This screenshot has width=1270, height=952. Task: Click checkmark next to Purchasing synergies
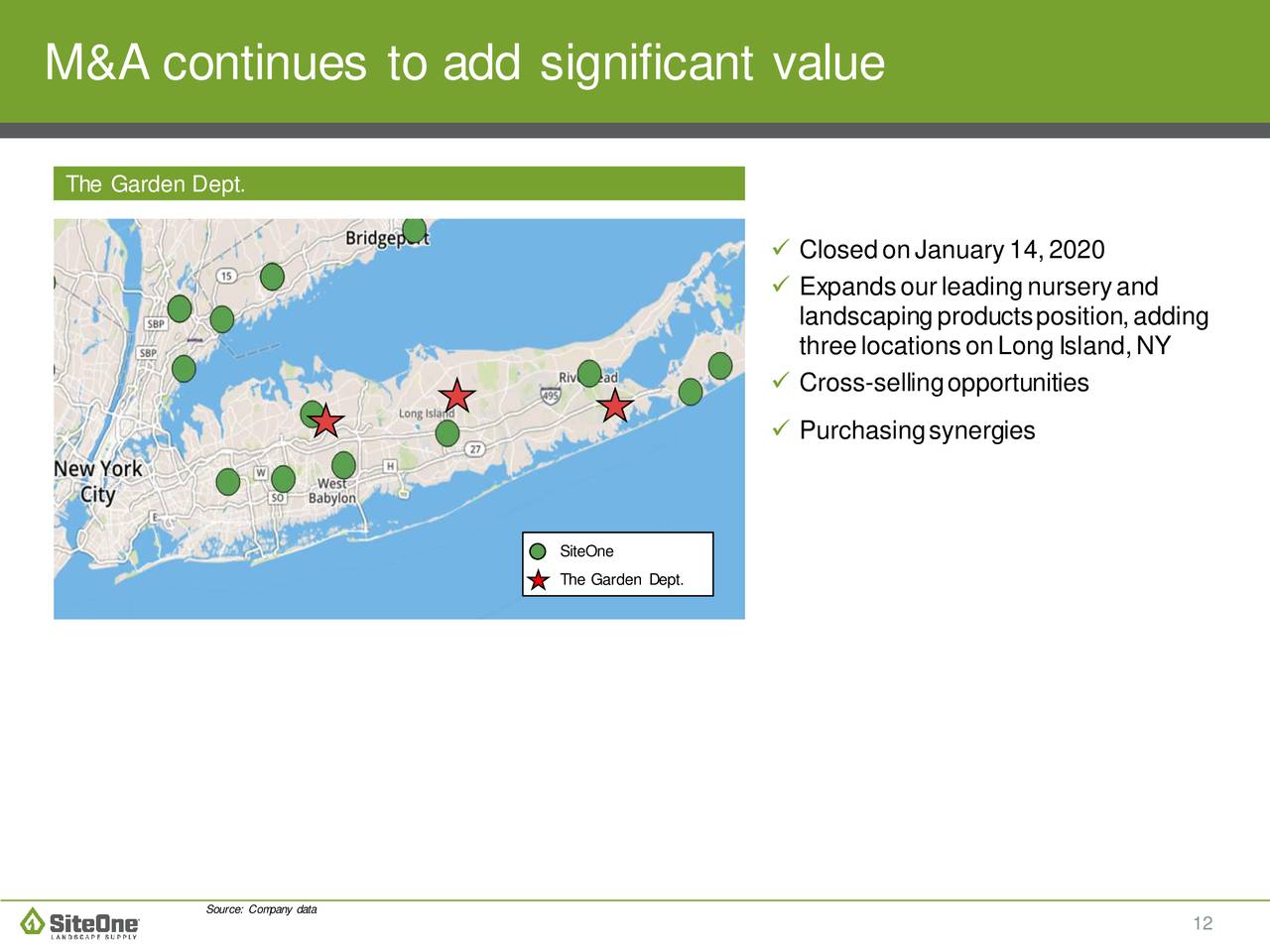(779, 429)
